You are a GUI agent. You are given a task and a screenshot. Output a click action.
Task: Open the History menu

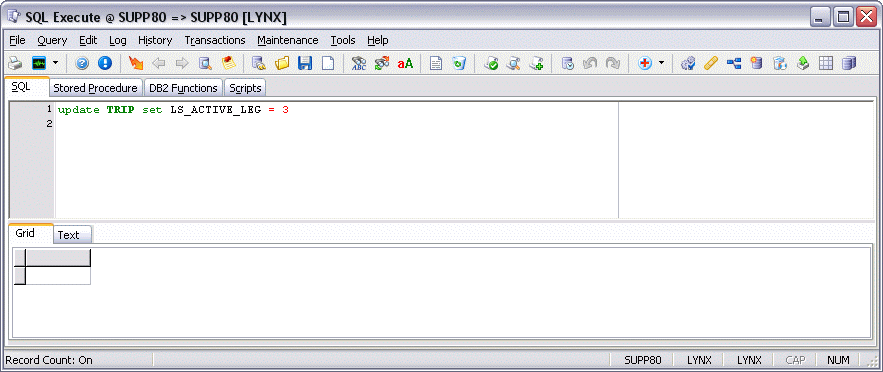coord(155,40)
